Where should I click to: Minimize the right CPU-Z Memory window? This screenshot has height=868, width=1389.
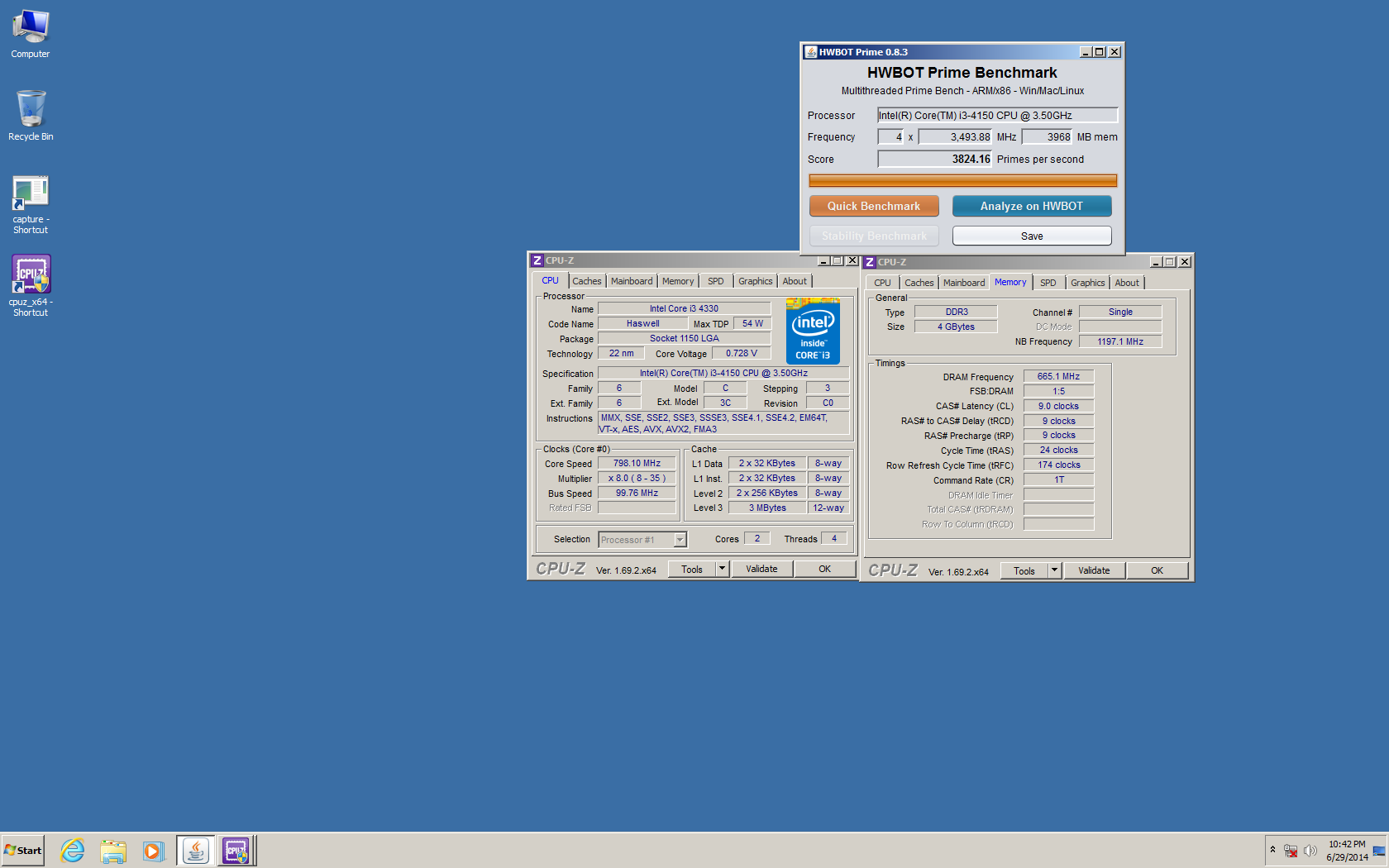pos(1156,262)
